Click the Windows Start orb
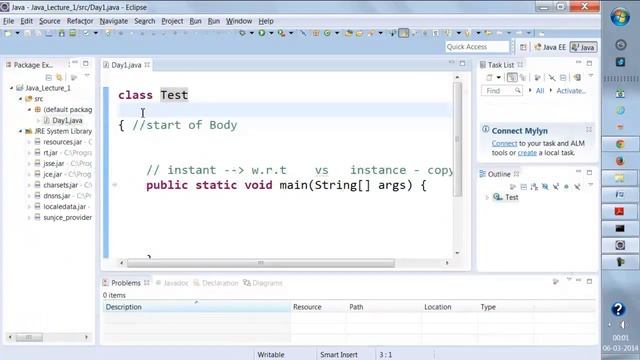640x360 pixels. tap(620, 17)
